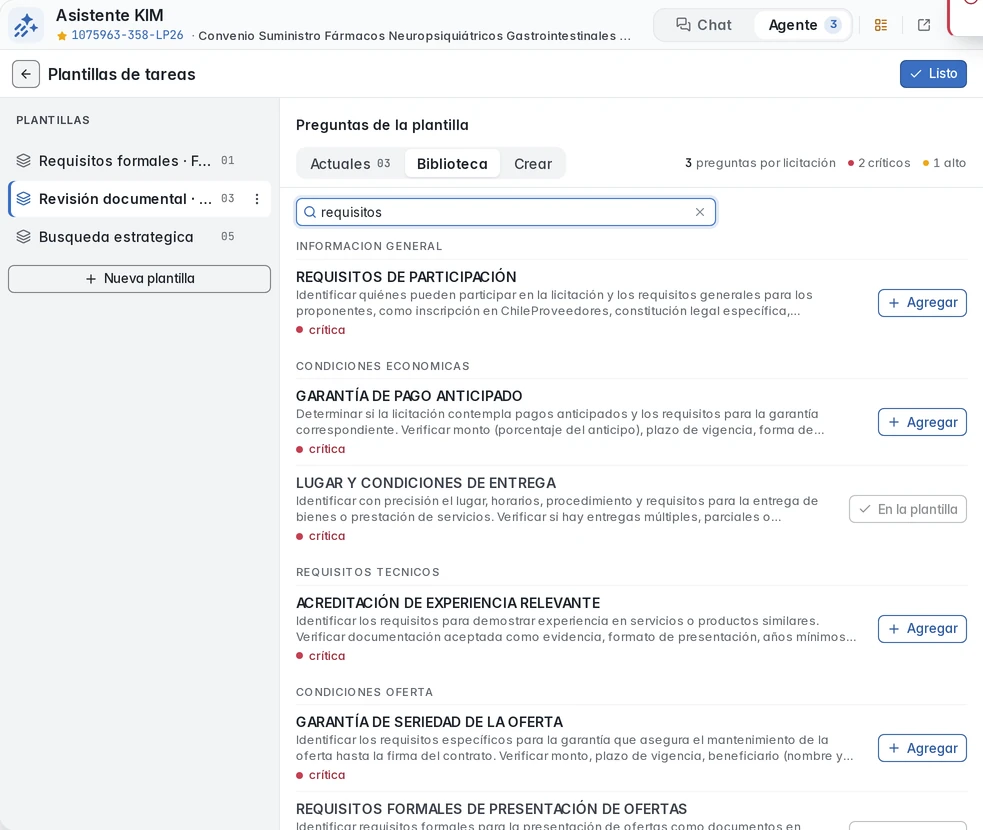The width and height of the screenshot is (983, 830).
Task: Click the GARANTÍA DE SERIEDAD DE LA OFERTA heading
Action: [429, 722]
